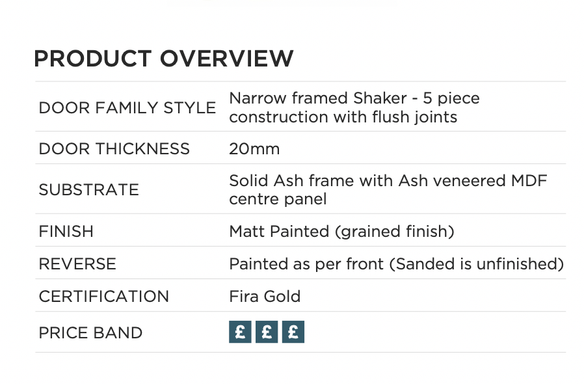Click the first pound price band icon

[x=240, y=332]
